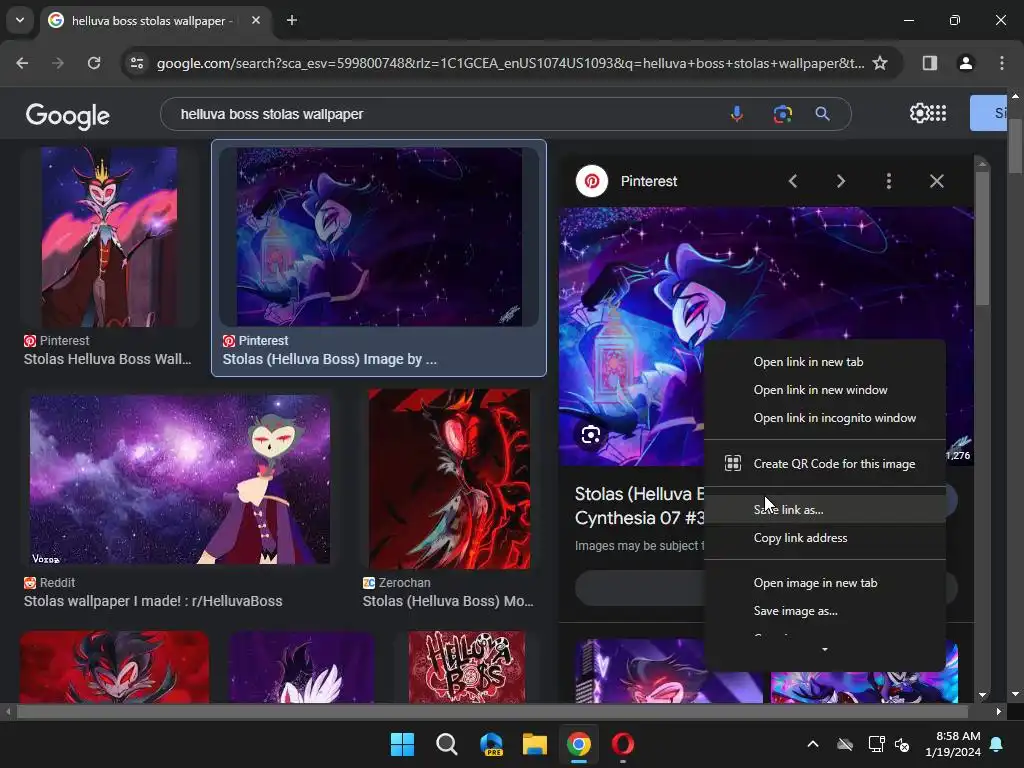Open Chrome three-dot menu

tap(1002, 63)
